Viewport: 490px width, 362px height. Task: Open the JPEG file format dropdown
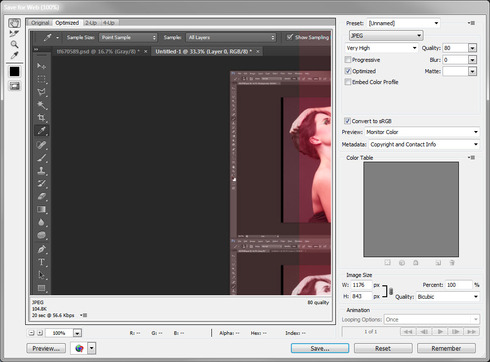tap(386, 35)
